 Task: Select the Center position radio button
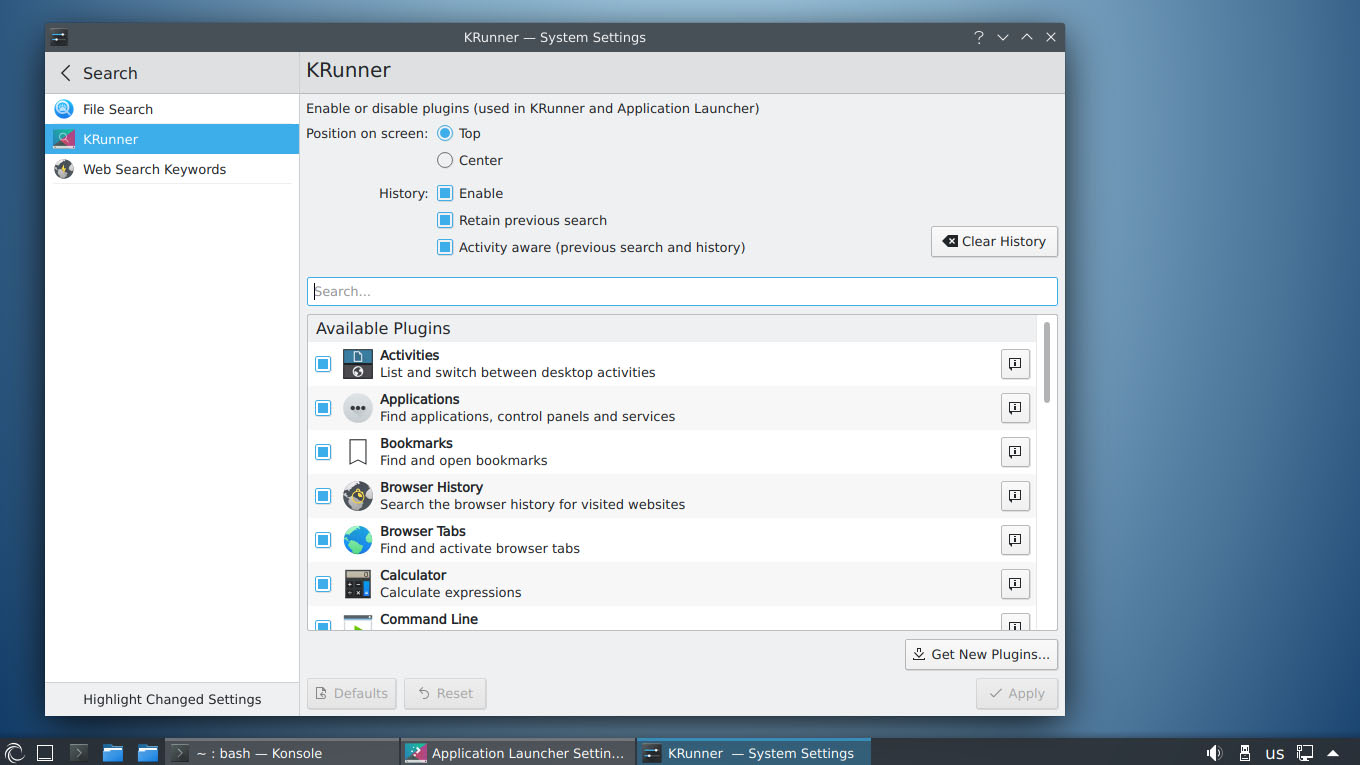click(445, 160)
